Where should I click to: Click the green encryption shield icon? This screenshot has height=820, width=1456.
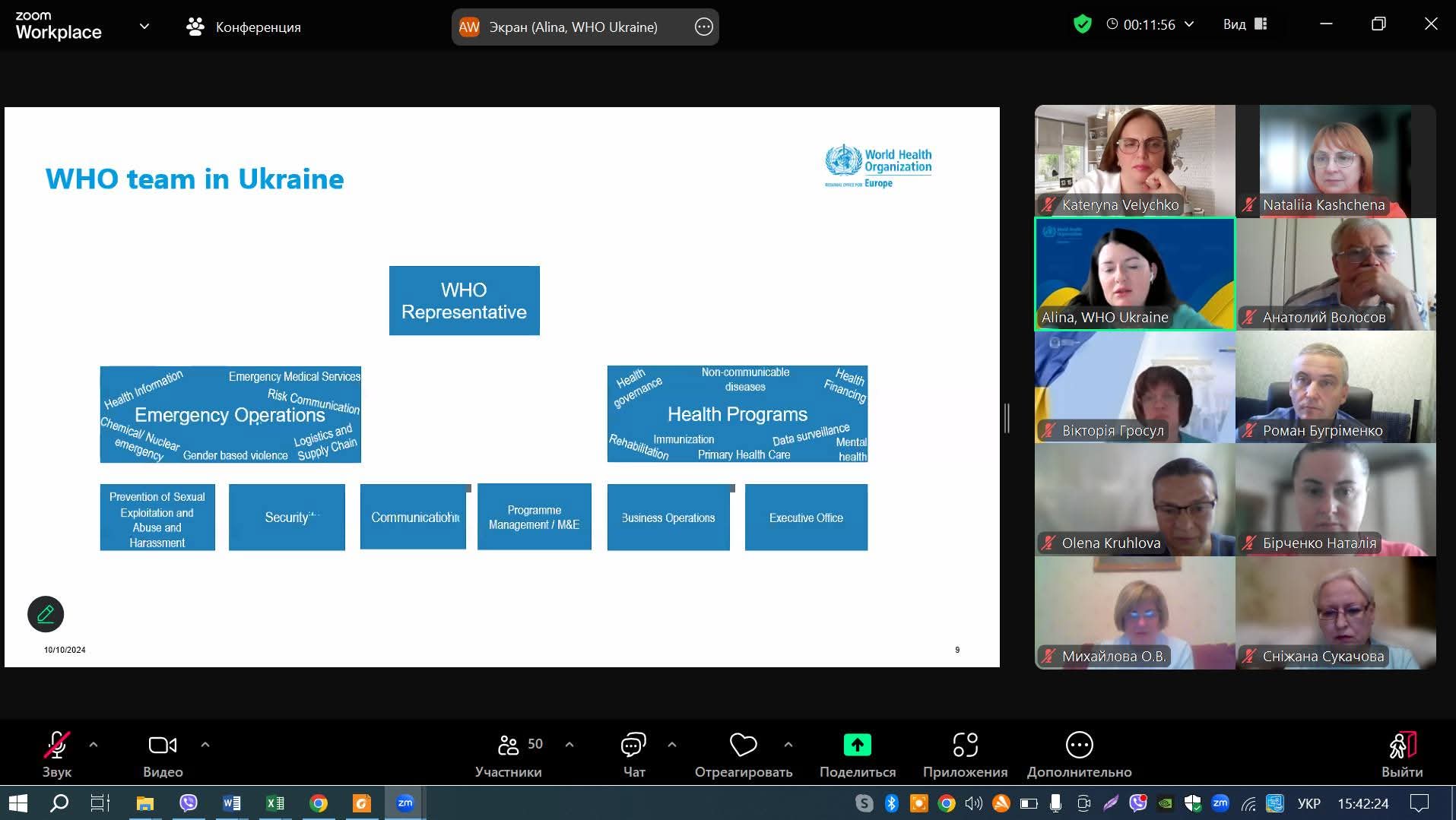click(1082, 24)
